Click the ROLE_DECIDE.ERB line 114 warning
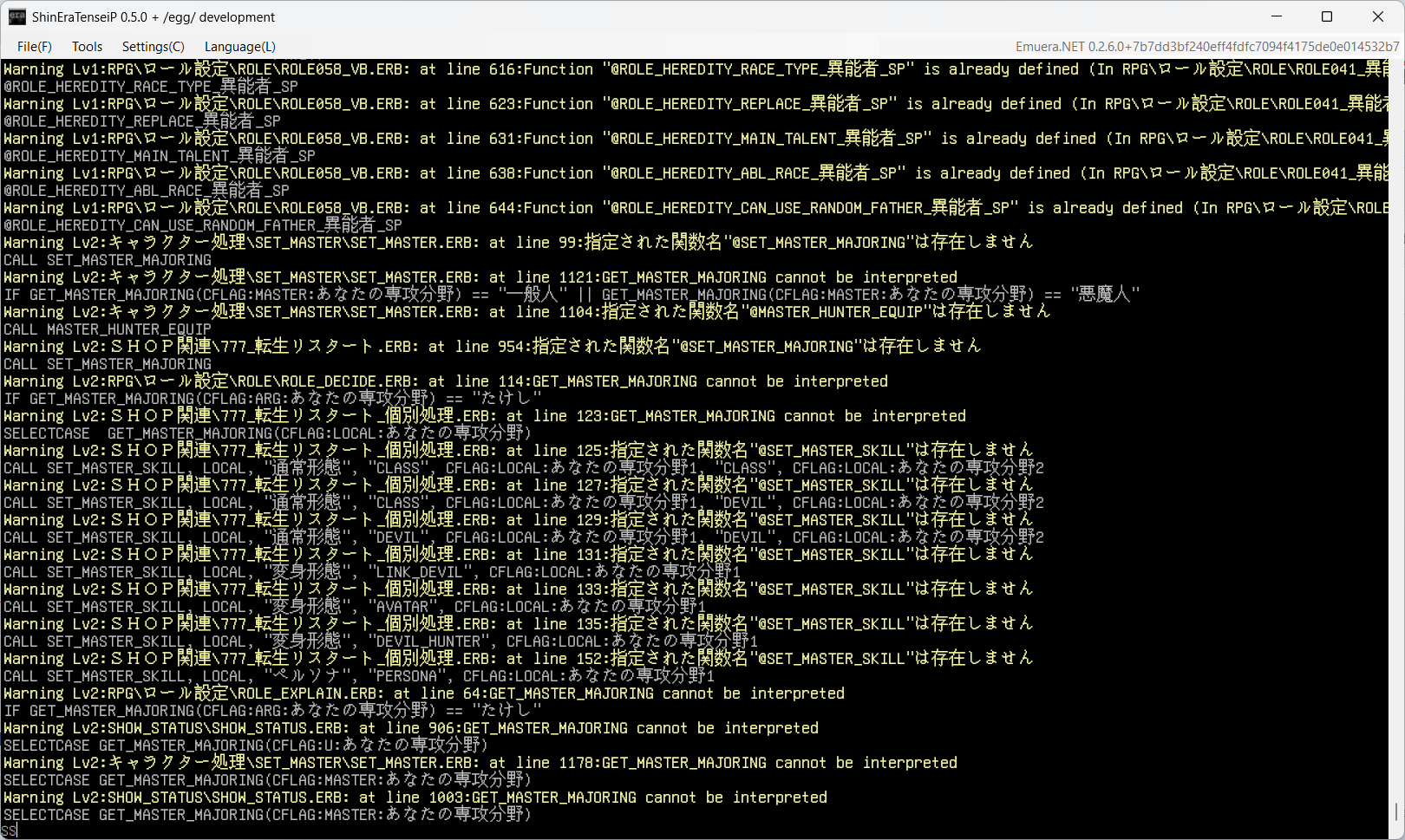Viewport: 1405px width, 840px height. pos(446,381)
